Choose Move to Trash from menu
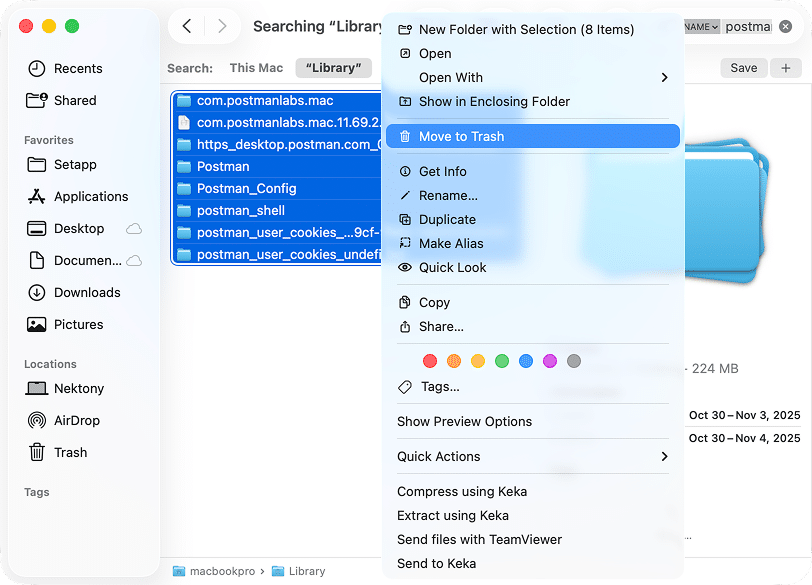 461,136
